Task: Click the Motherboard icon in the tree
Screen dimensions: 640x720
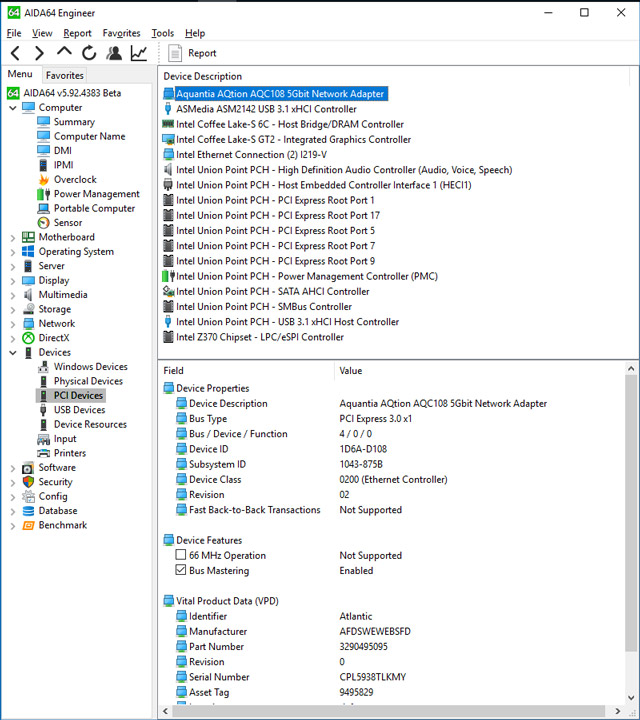Action: [x=28, y=237]
